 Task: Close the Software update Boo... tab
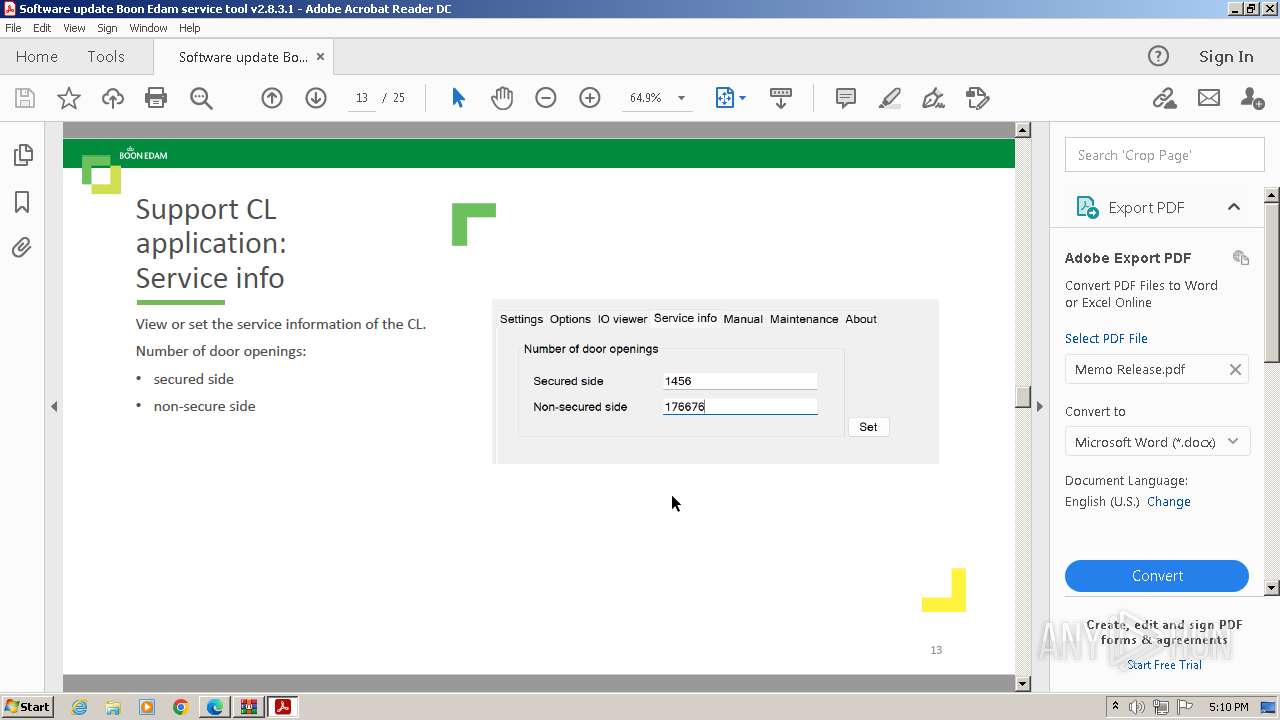pyautogui.click(x=320, y=57)
